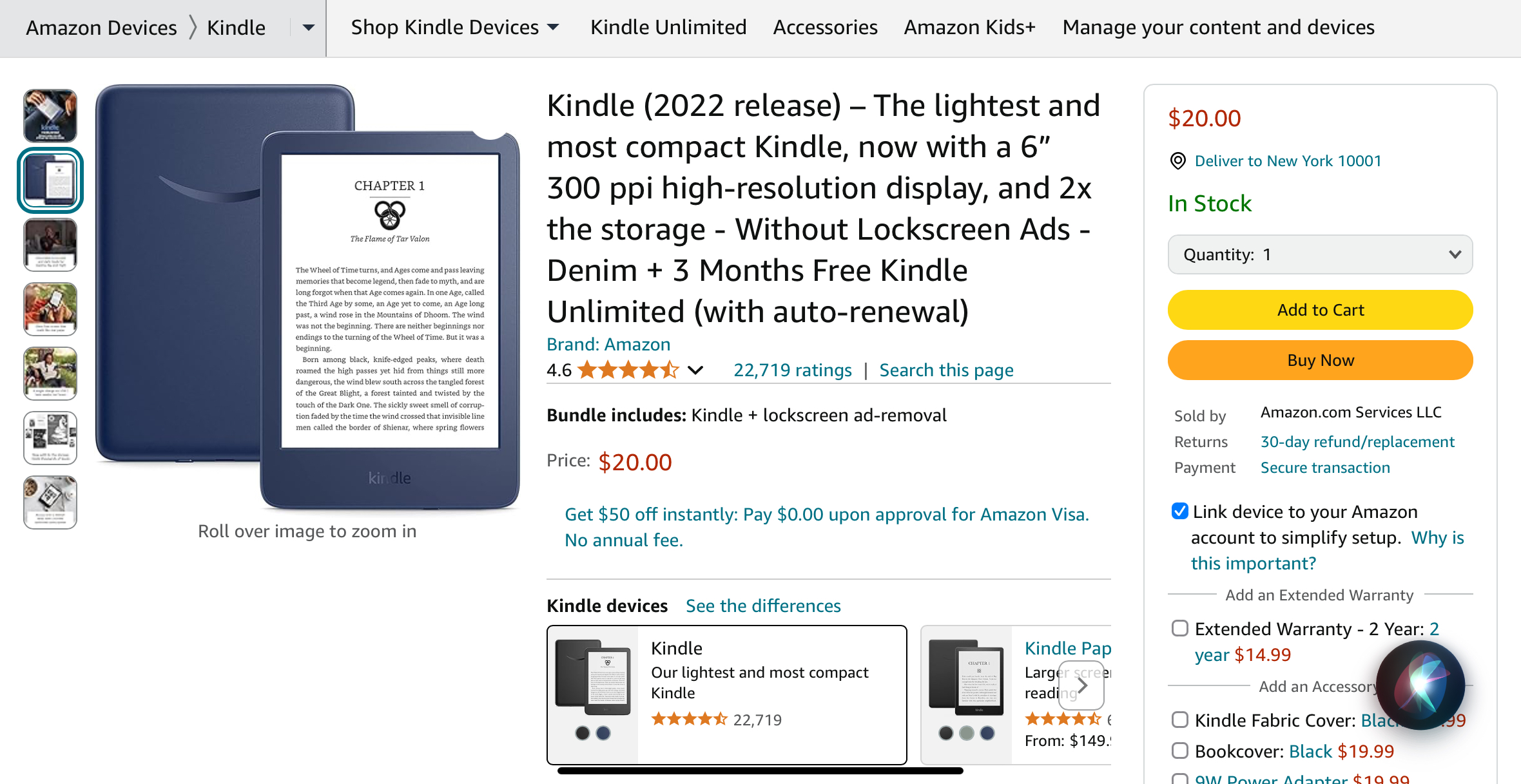Open the See the differences link
Viewport: 1521px width, 784px height.
click(x=763, y=606)
